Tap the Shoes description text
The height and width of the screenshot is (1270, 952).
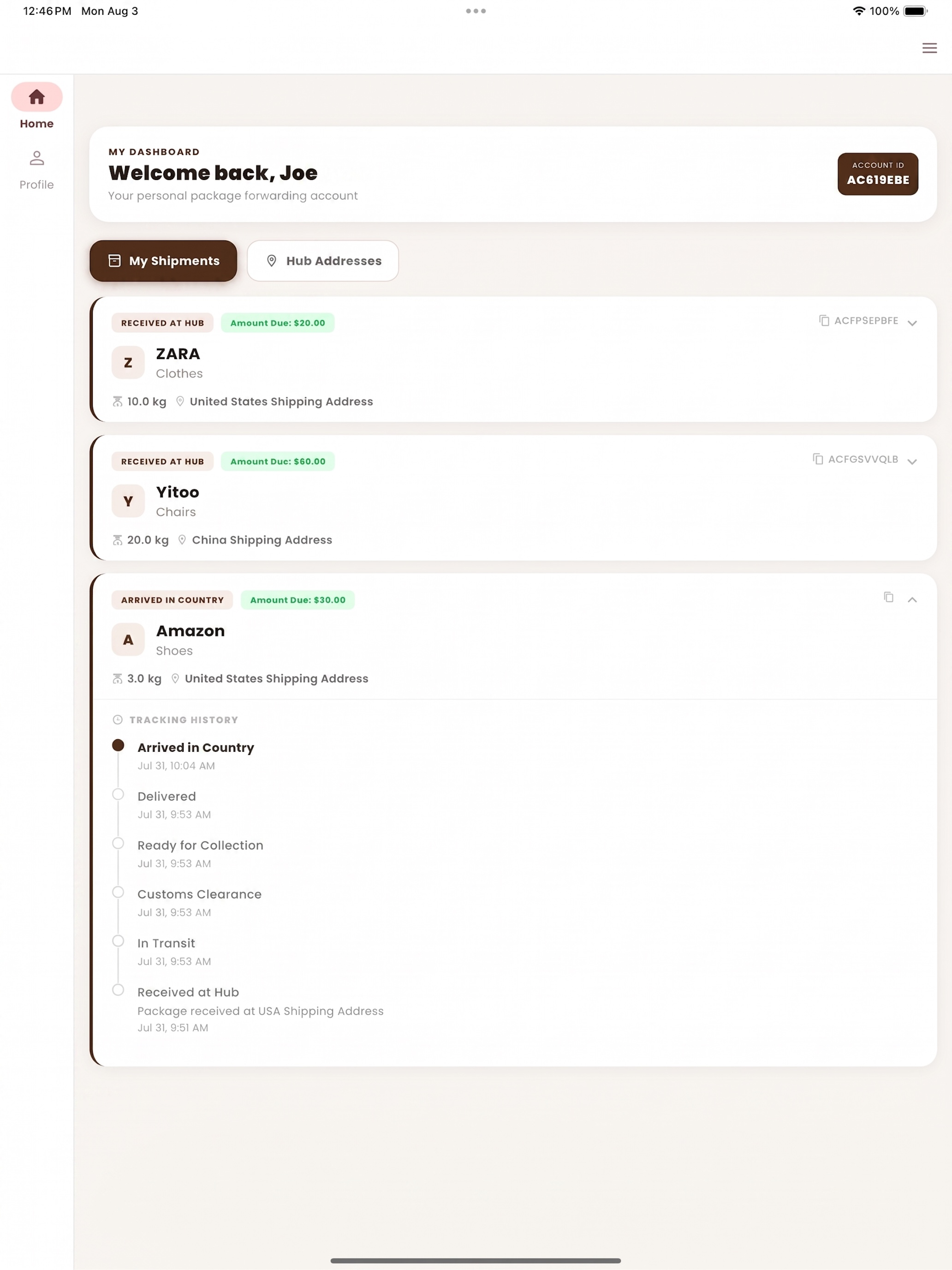174,651
